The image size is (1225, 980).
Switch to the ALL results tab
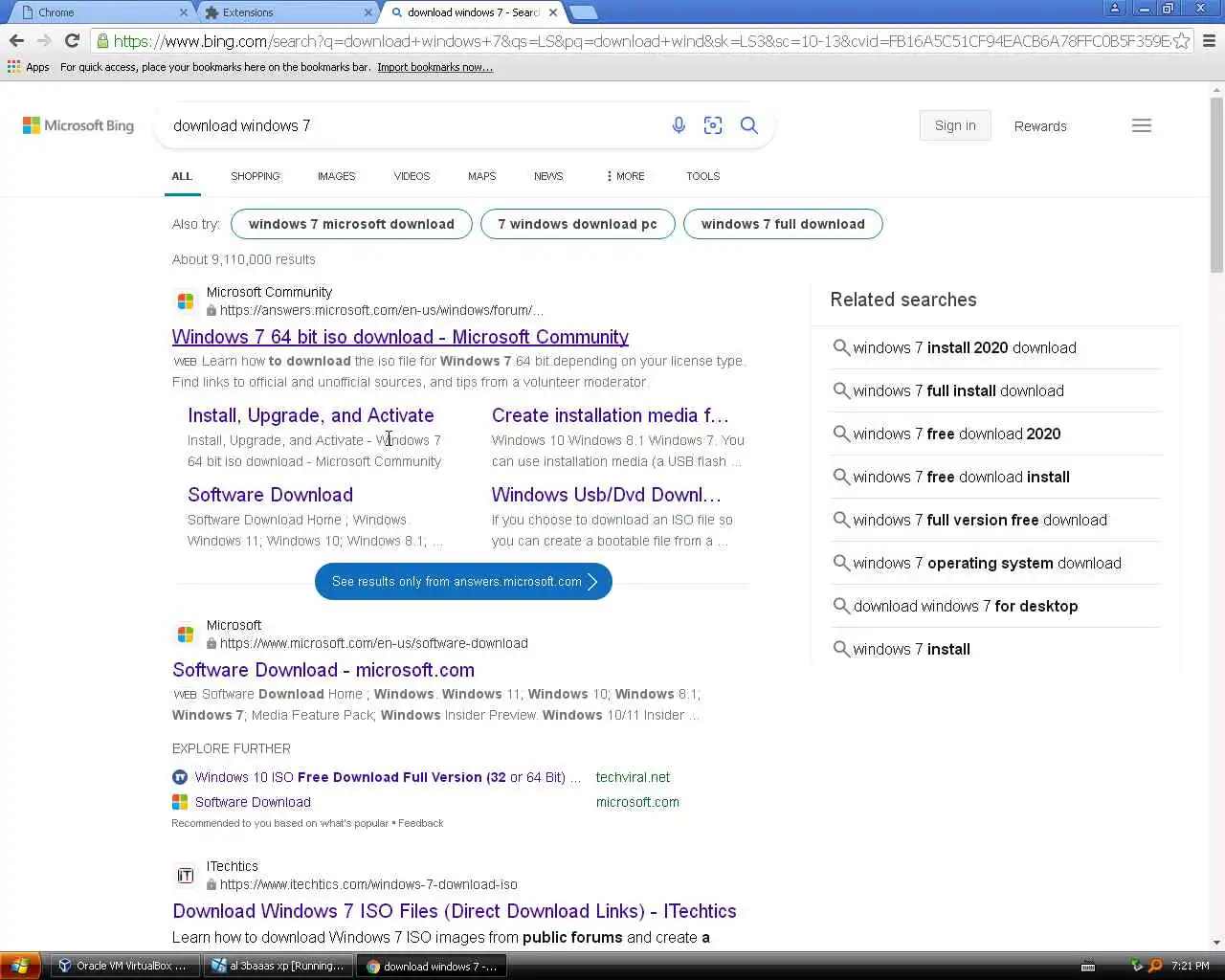pos(182,176)
